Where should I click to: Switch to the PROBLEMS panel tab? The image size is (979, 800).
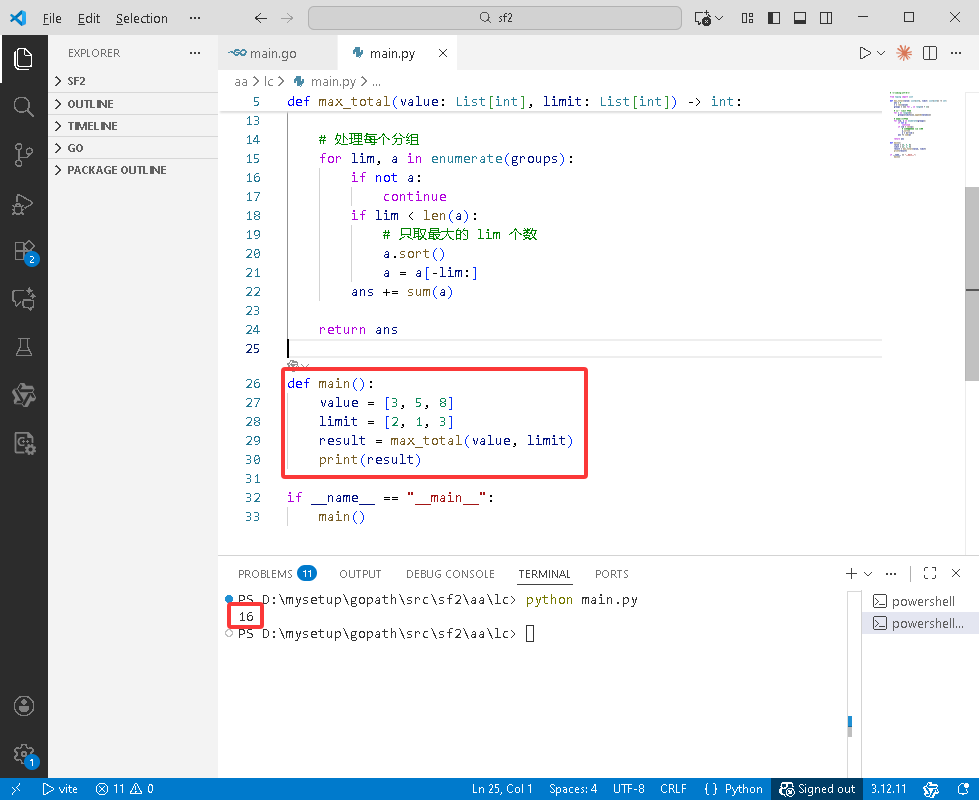click(x=277, y=573)
